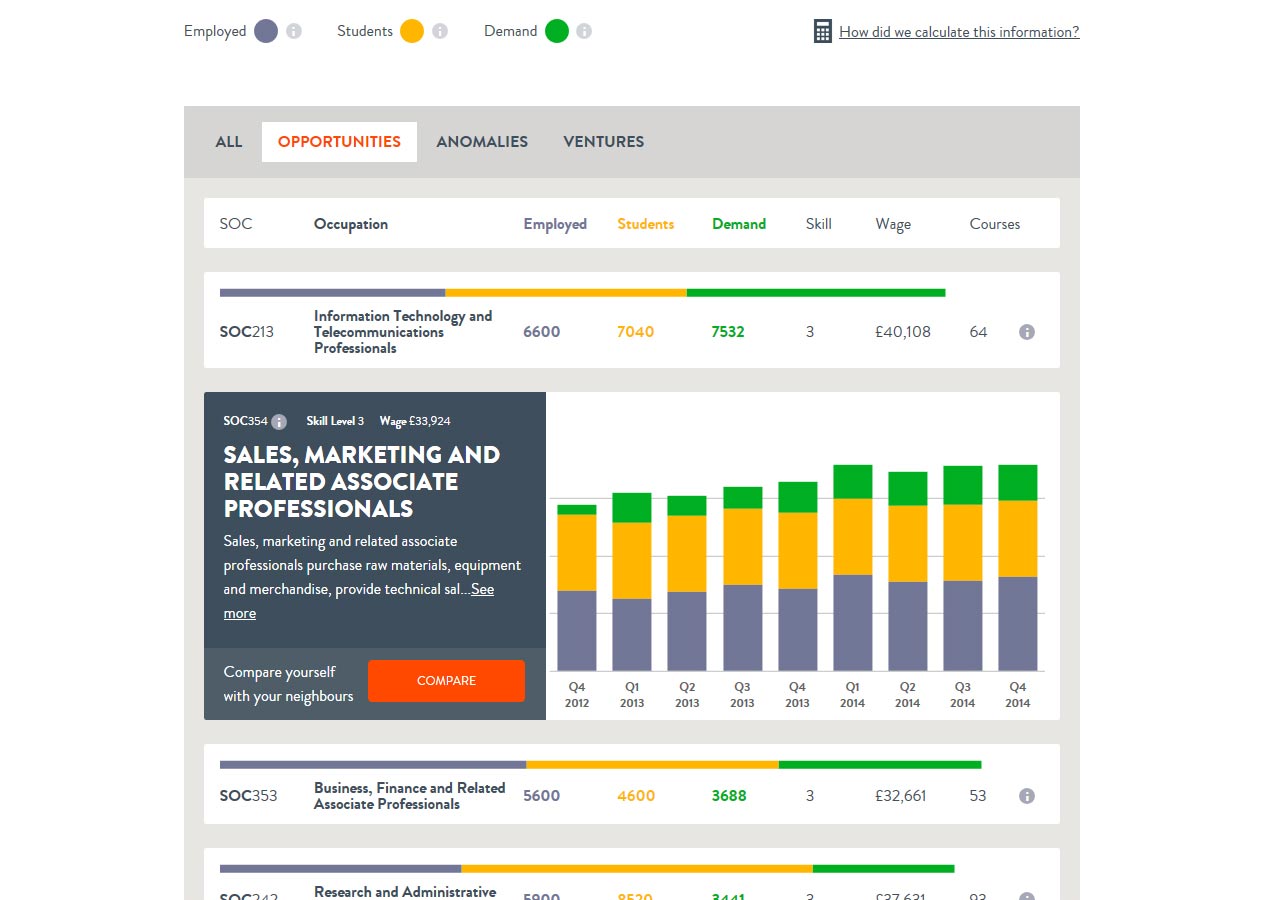Open info icon for SOC213 row
This screenshot has width=1263, height=900.
click(1026, 332)
